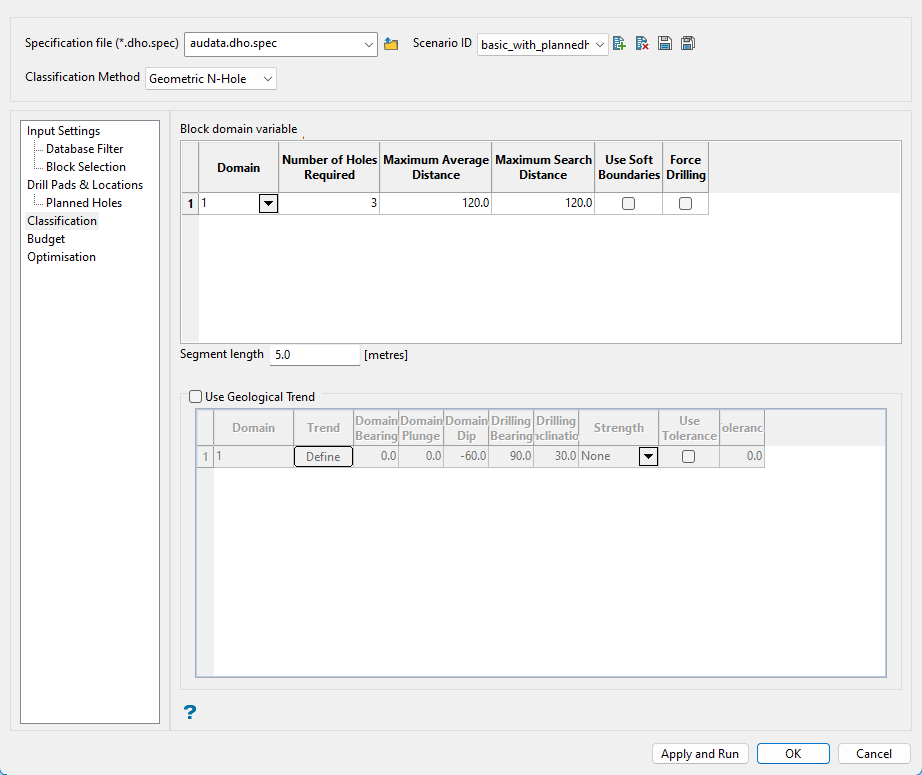The width and height of the screenshot is (922, 775).
Task: Open the Domain dropdown in row 1
Action: click(x=268, y=204)
